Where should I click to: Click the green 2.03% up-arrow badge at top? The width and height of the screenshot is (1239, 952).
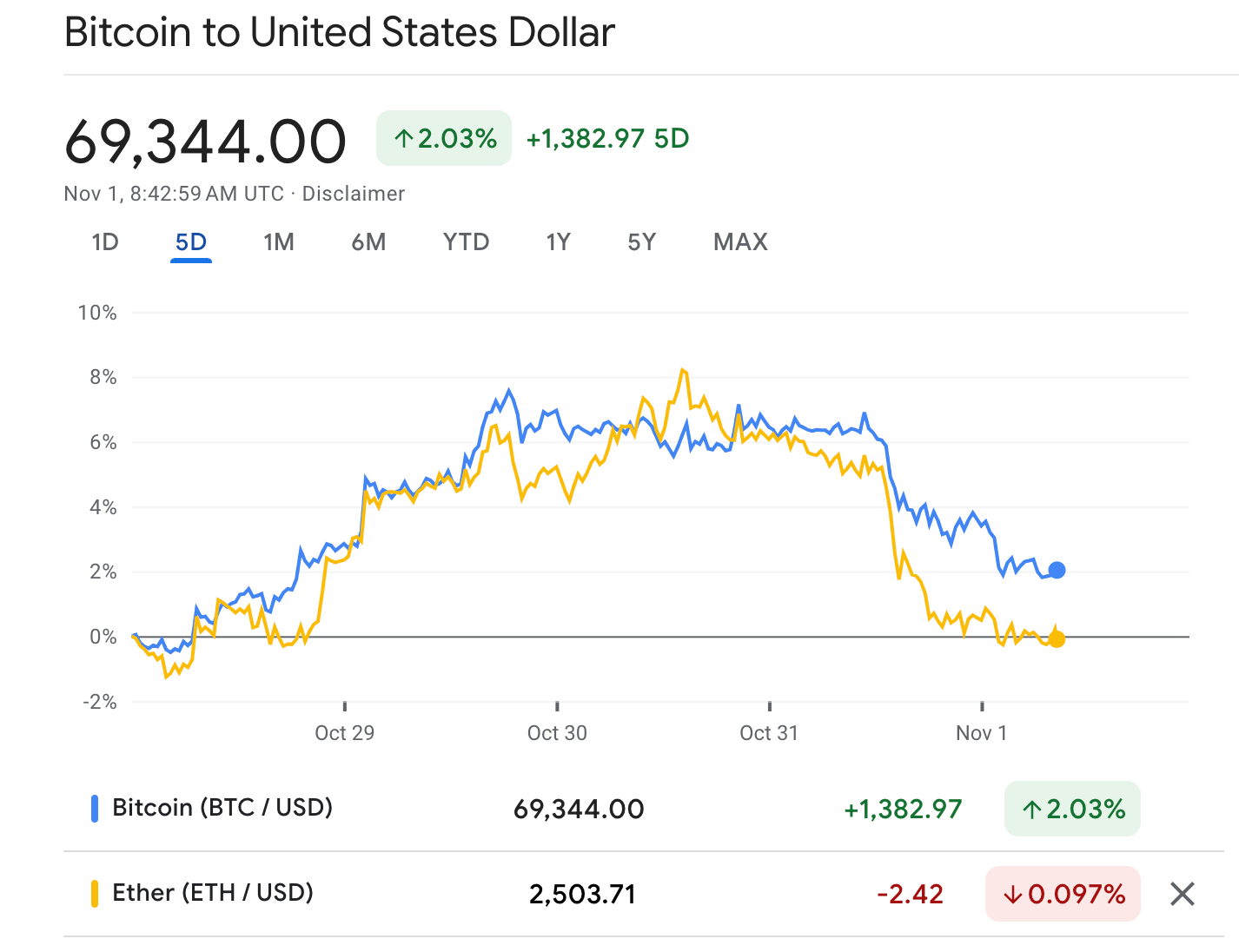[x=444, y=139]
